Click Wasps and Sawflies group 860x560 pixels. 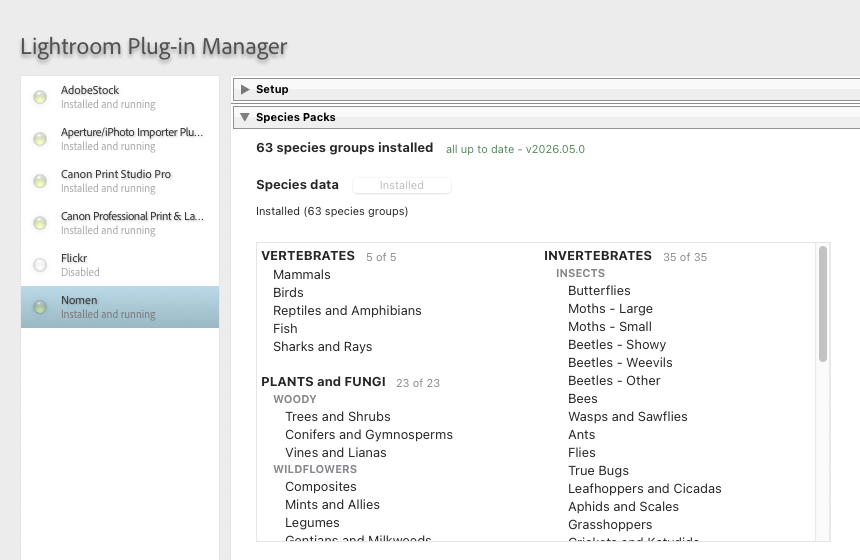click(x=627, y=417)
